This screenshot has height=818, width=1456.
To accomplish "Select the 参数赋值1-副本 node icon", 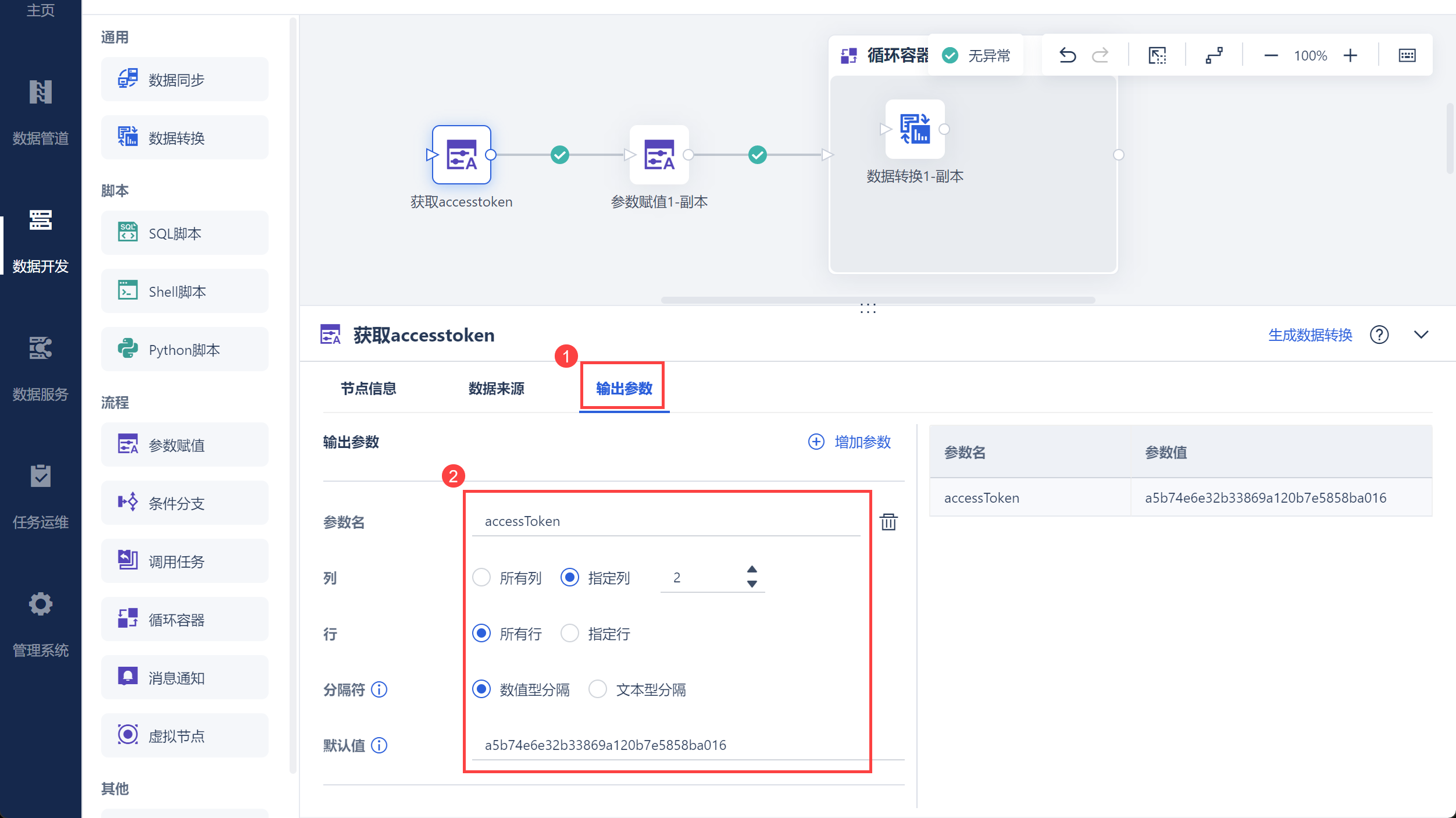I will click(659, 155).
